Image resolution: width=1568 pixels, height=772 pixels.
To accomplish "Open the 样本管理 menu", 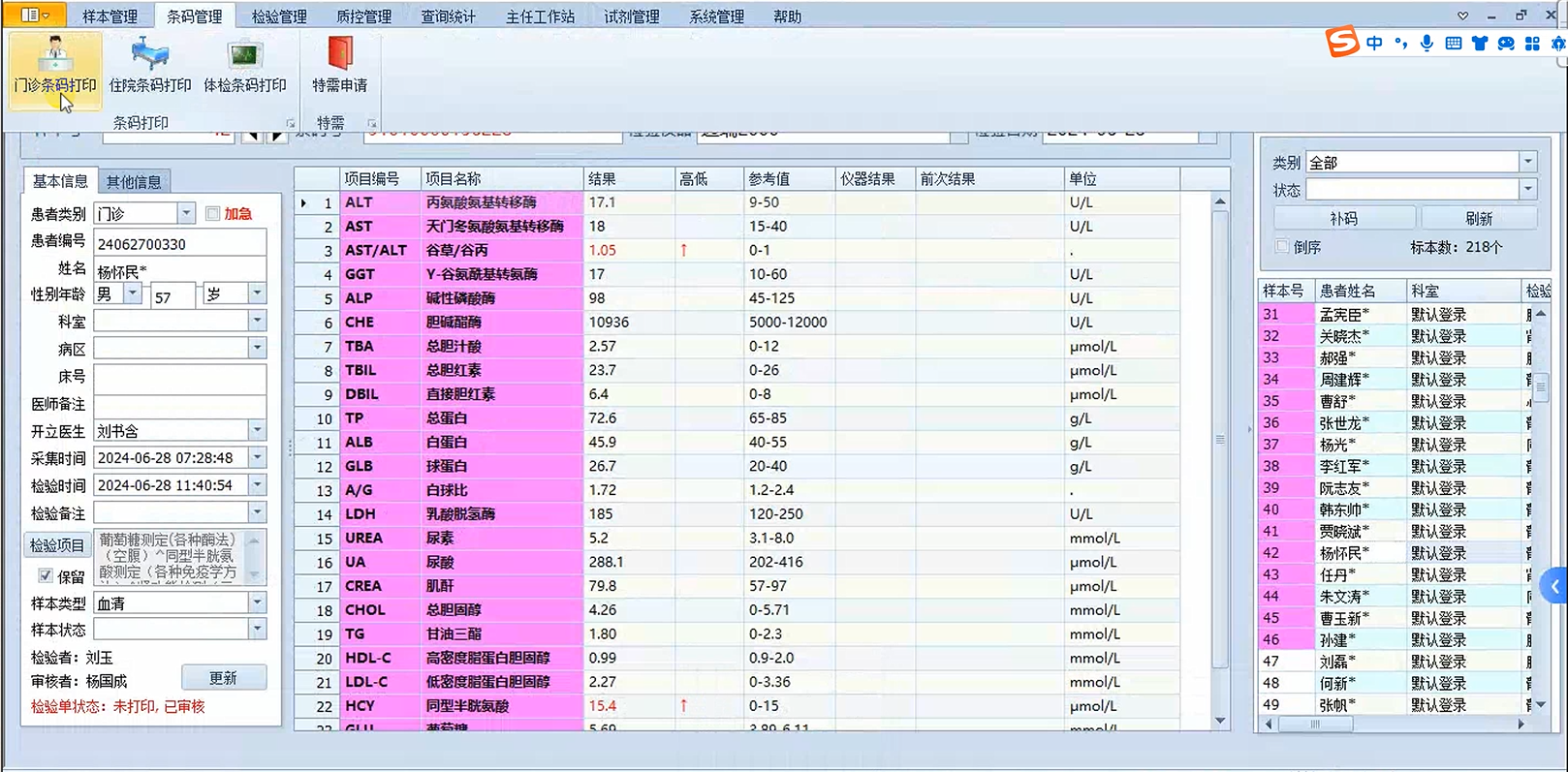I will (110, 16).
